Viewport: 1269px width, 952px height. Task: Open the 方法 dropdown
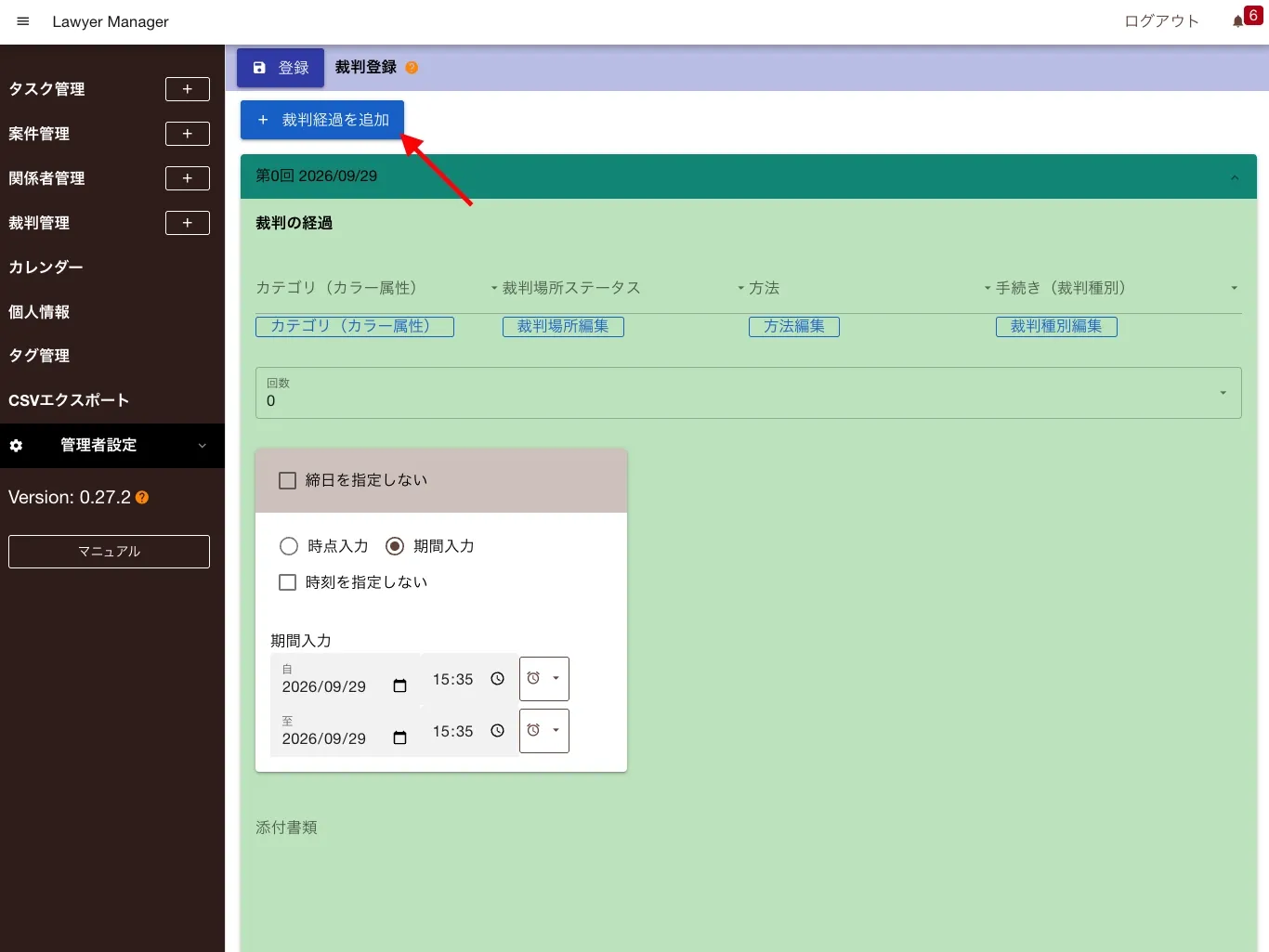871,288
